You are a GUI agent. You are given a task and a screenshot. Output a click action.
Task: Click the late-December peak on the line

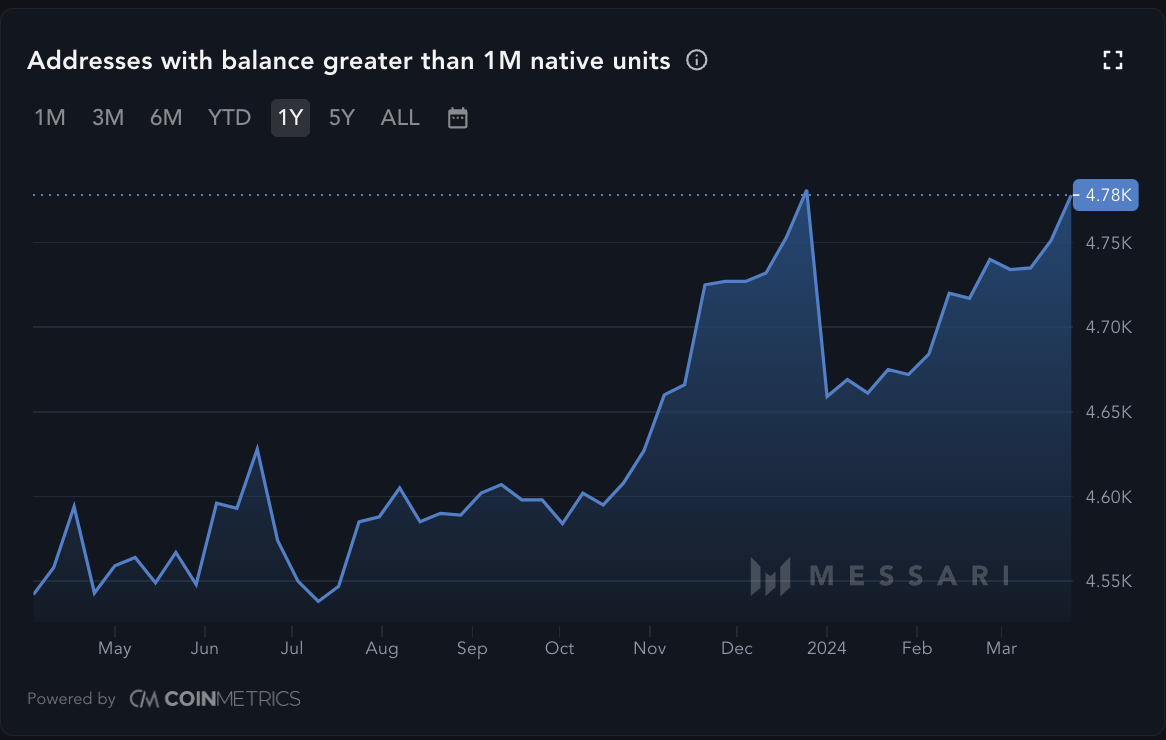click(x=806, y=191)
